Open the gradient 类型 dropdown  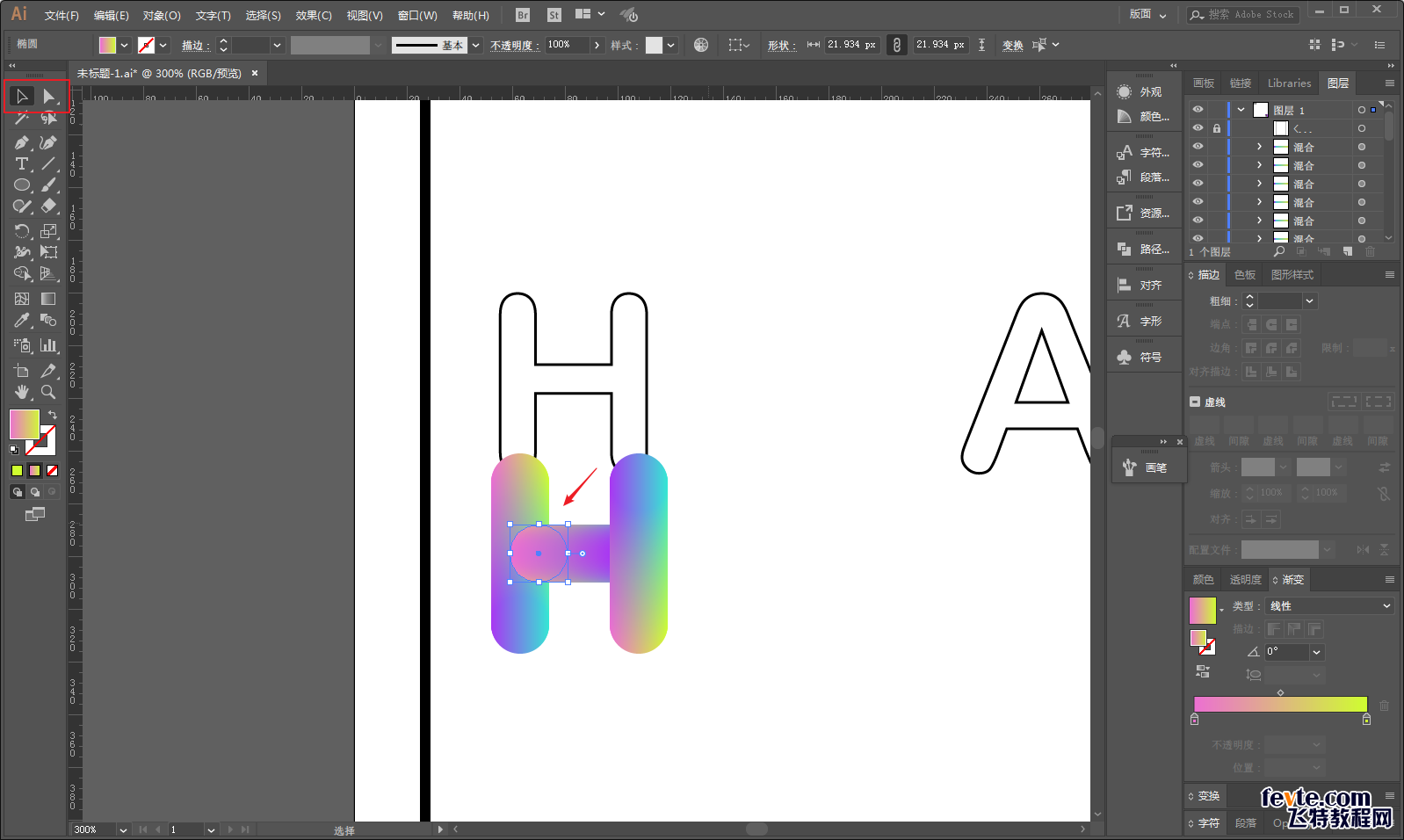coord(1329,606)
